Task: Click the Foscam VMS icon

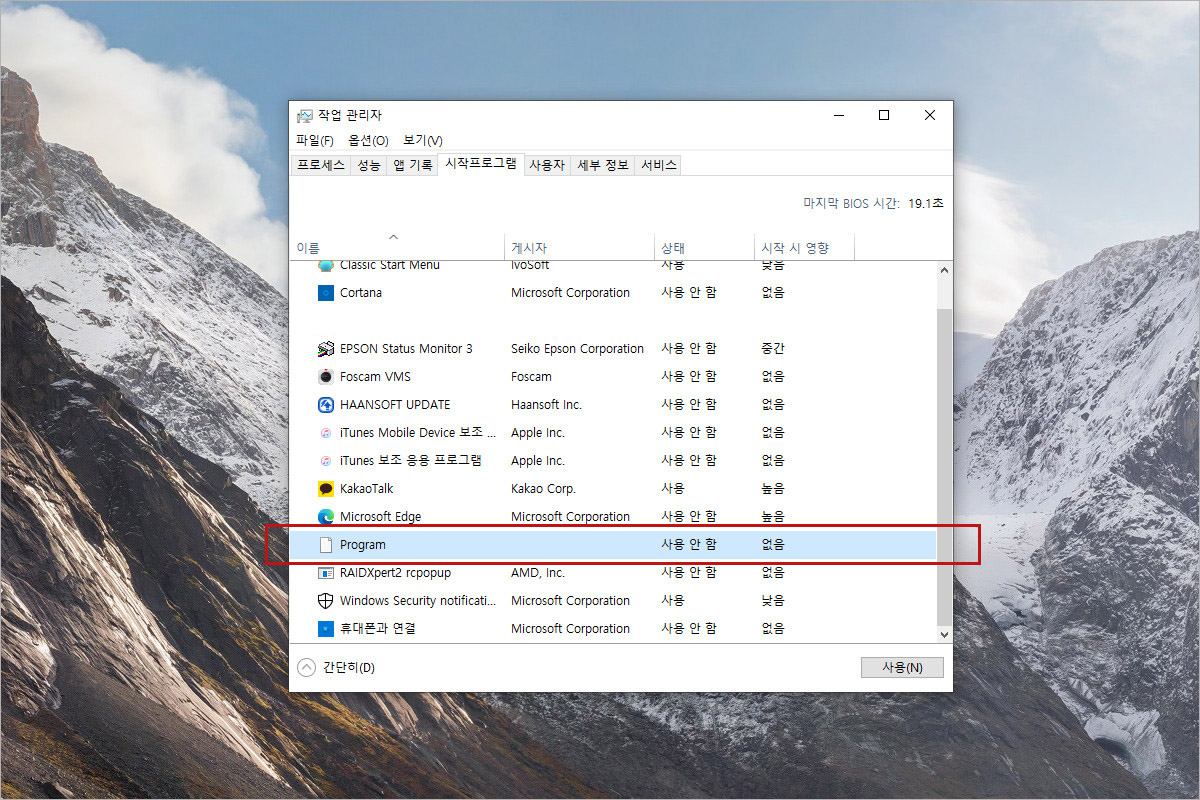Action: (x=325, y=377)
